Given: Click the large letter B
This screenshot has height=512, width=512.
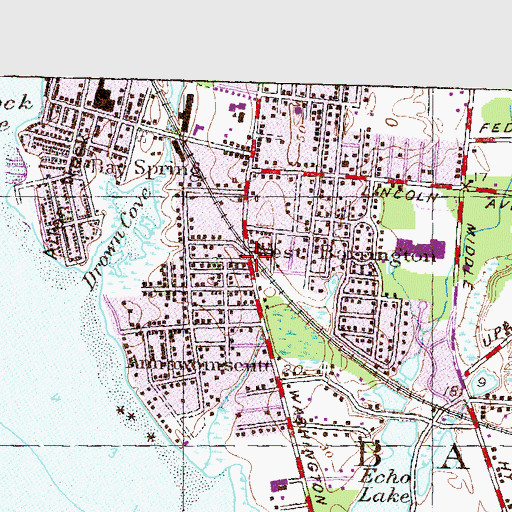Looking at the screenshot, I should (369, 454).
